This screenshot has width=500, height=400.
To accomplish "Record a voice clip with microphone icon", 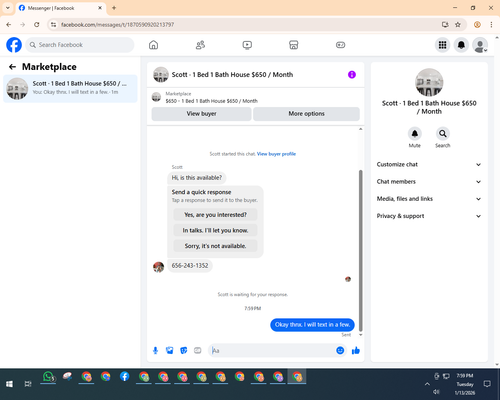I will (155, 350).
